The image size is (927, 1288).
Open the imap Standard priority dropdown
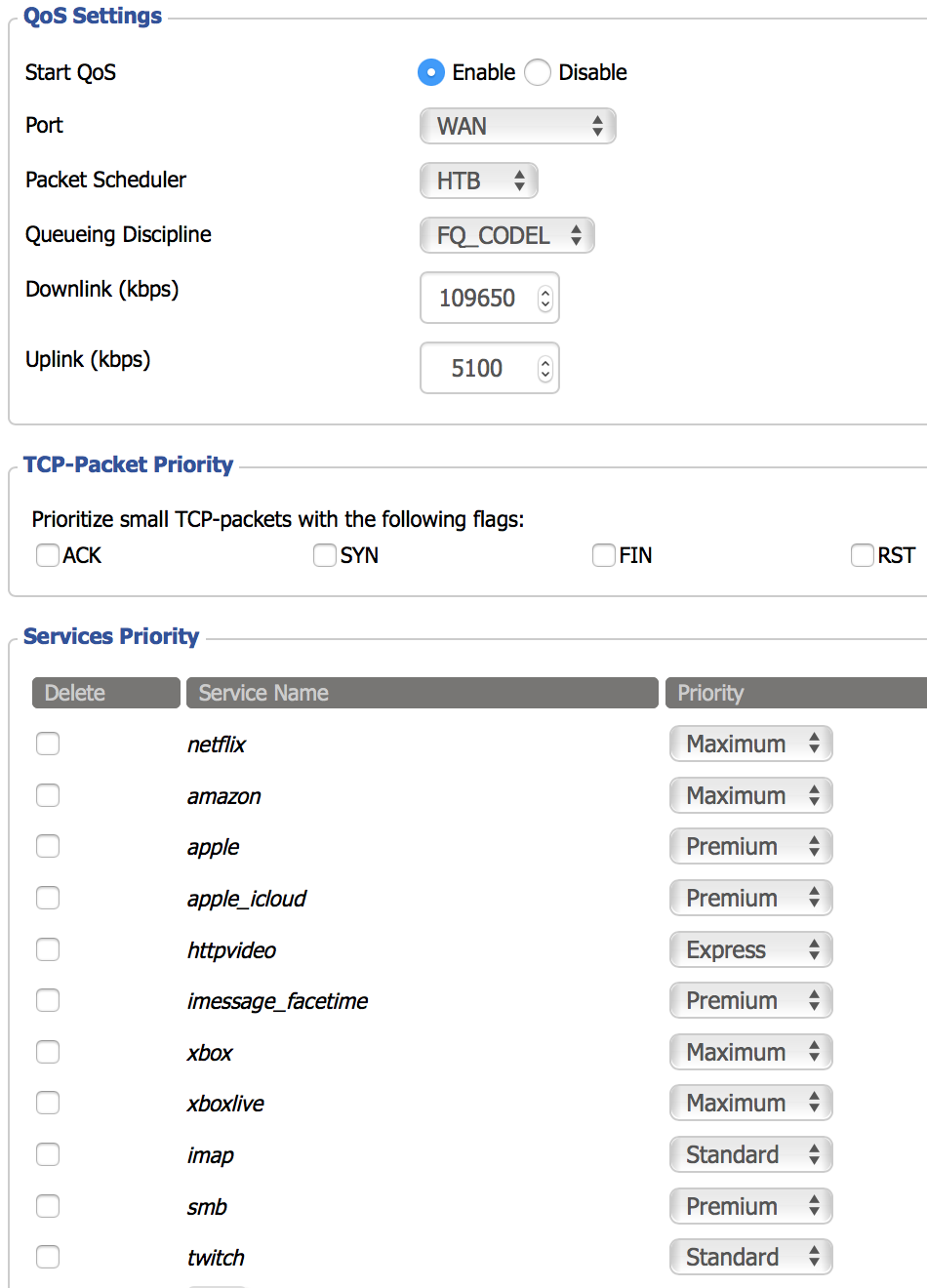point(750,1154)
